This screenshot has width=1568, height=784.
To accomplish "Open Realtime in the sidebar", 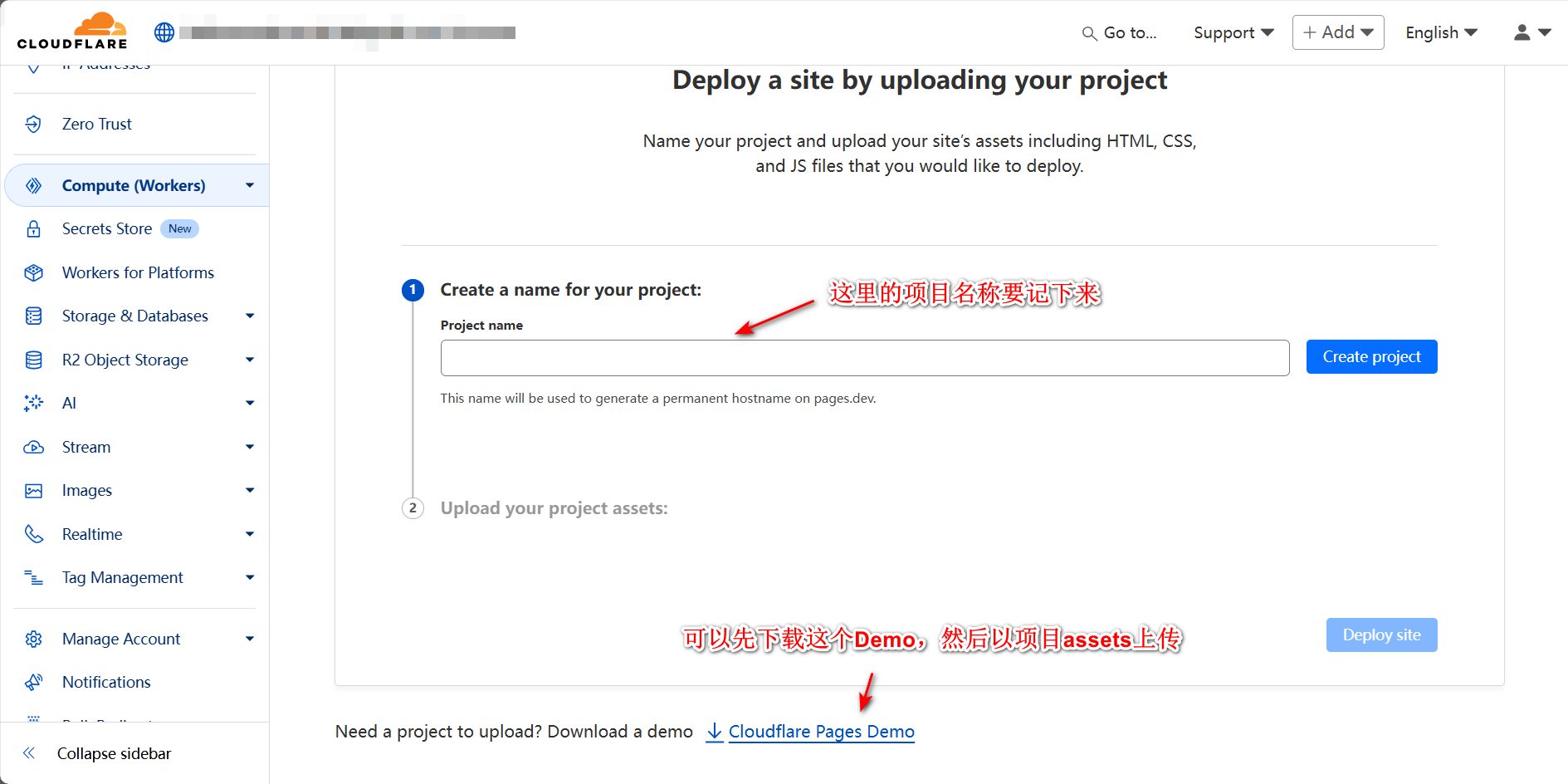I will 92,534.
